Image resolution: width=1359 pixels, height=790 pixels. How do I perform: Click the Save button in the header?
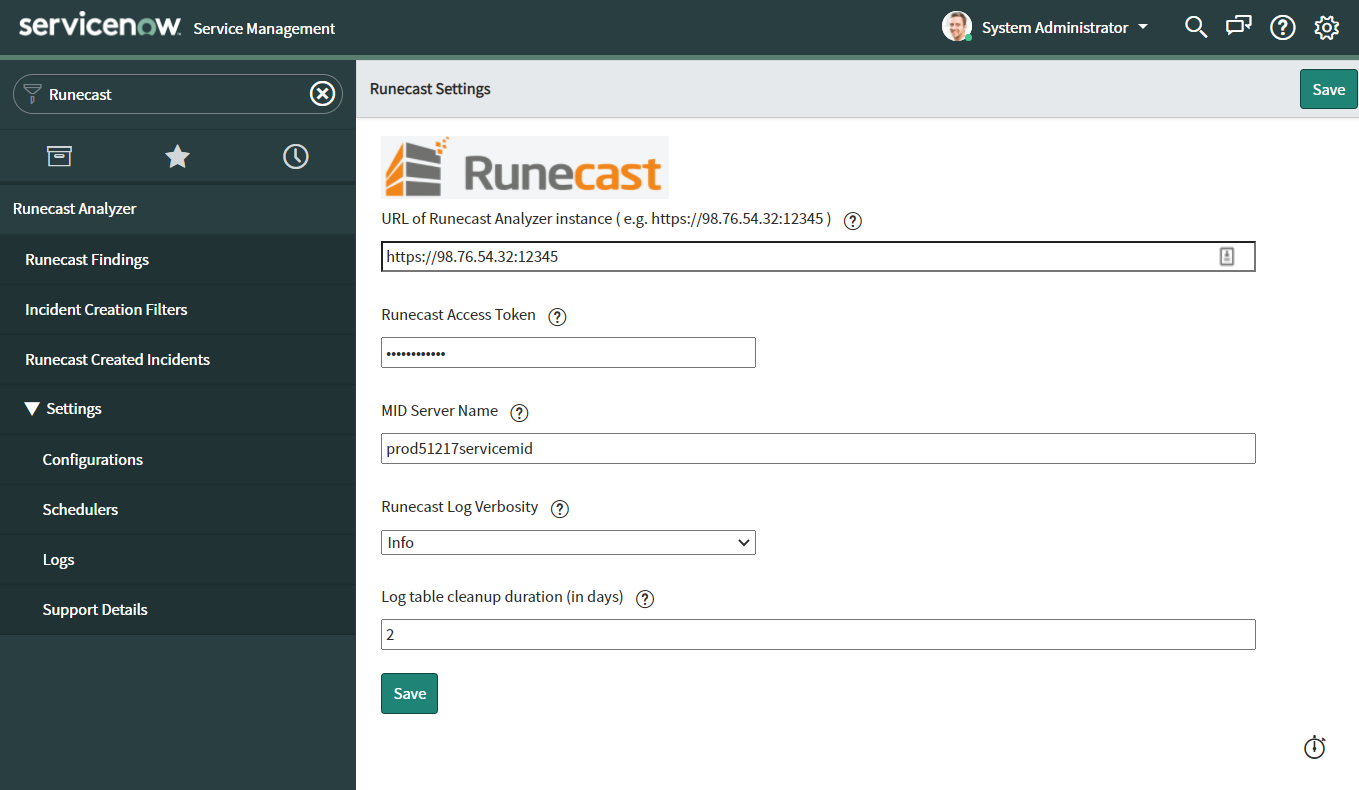1328,89
